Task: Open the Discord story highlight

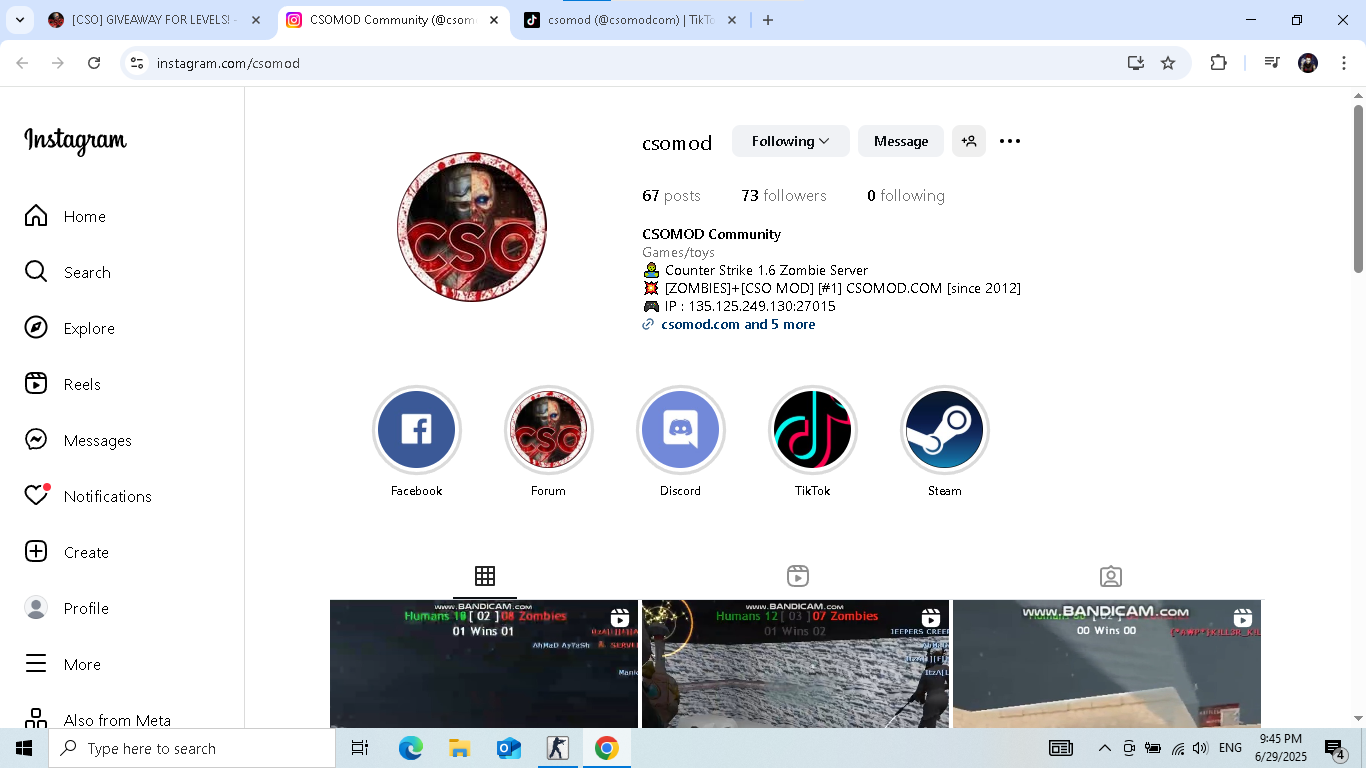Action: pyautogui.click(x=680, y=430)
